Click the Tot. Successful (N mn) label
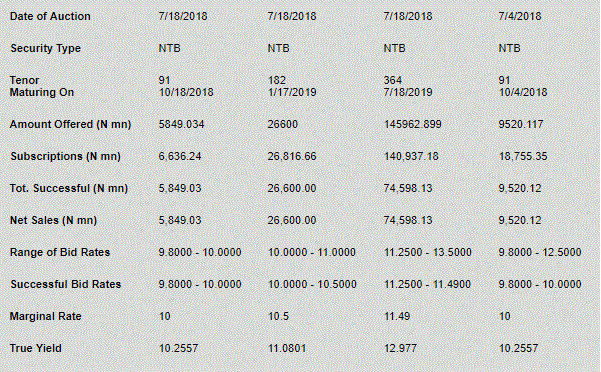The image size is (601, 372). point(69,188)
